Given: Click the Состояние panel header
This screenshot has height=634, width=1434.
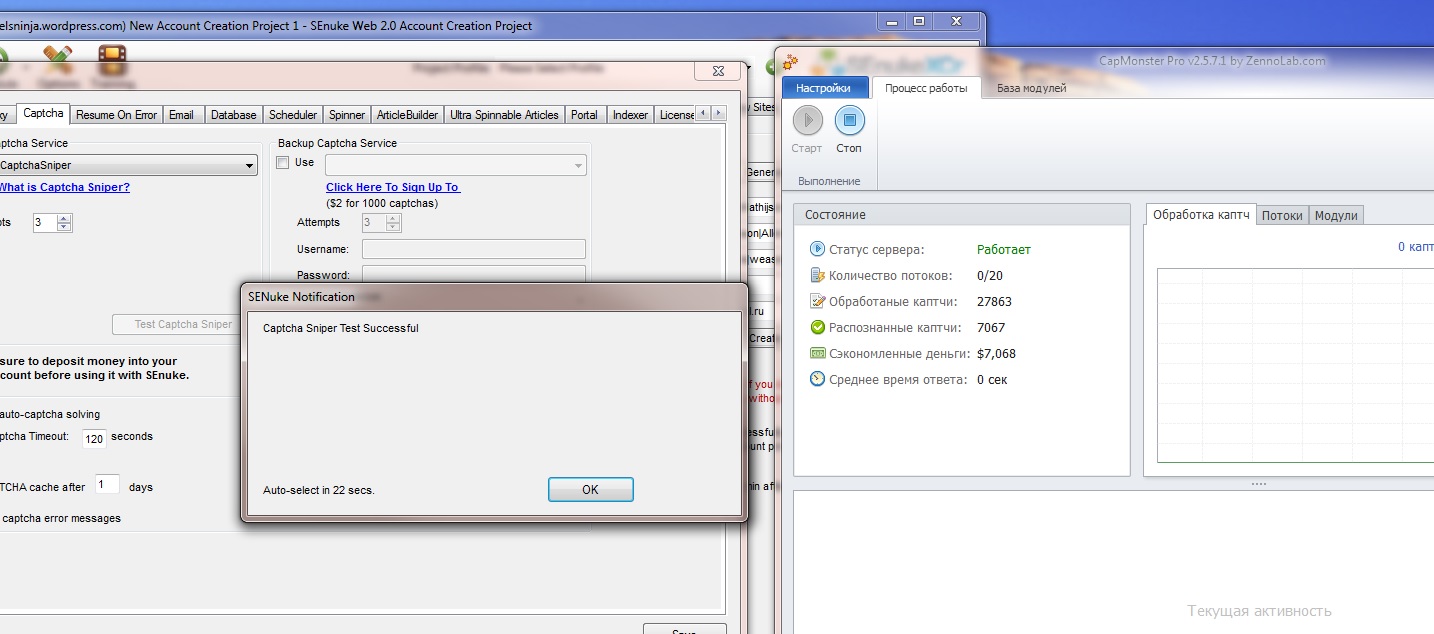Looking at the screenshot, I should [962, 214].
